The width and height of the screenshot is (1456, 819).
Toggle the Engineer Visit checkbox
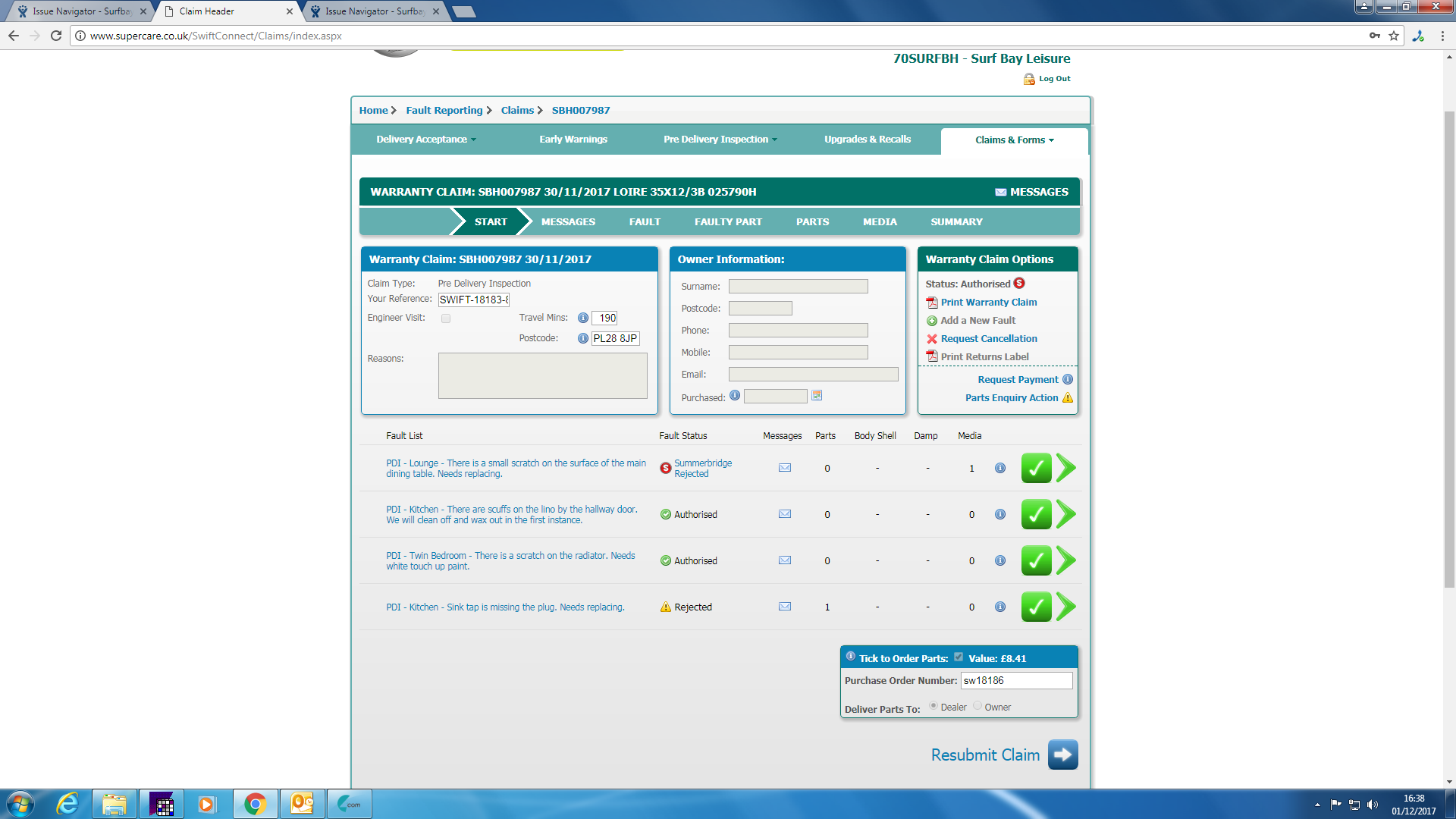[x=446, y=318]
